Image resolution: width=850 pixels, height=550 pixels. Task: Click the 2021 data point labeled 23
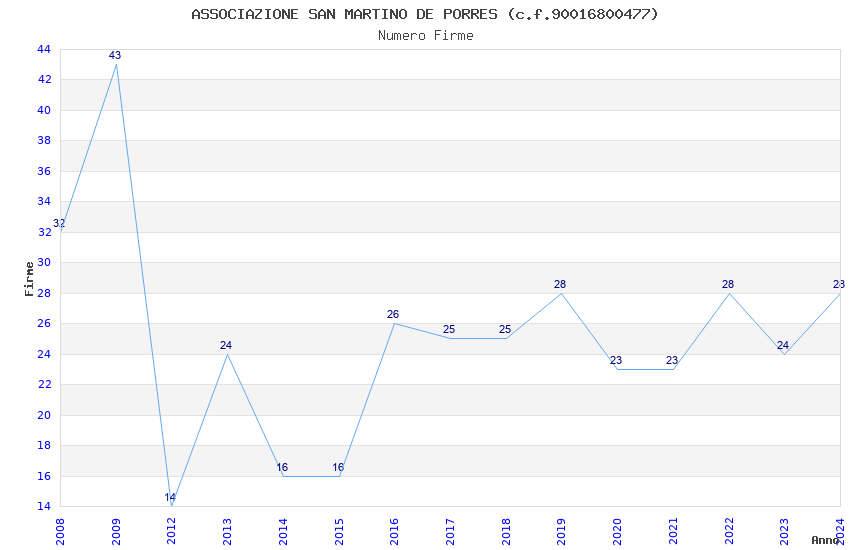pyautogui.click(x=672, y=360)
